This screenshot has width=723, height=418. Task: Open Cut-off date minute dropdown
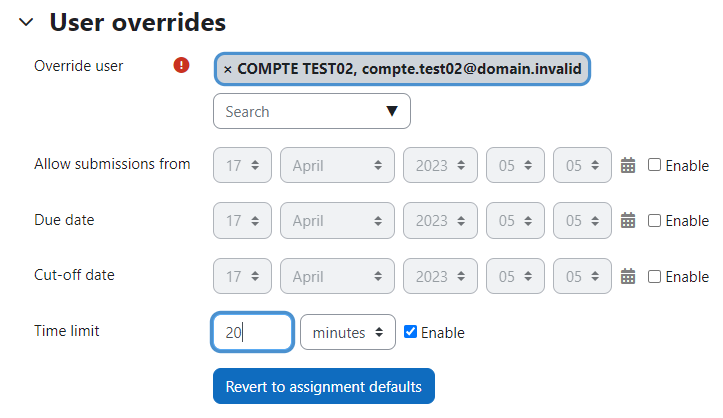coord(582,276)
